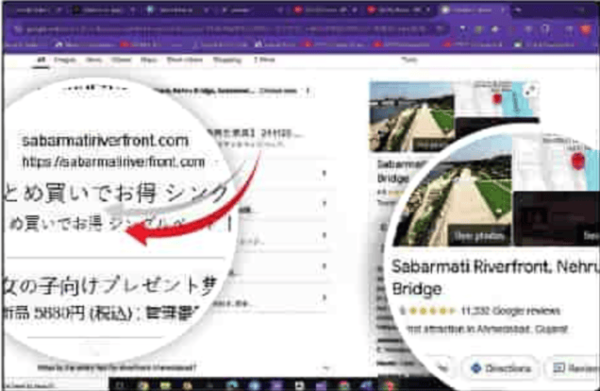Open the Videos search tab
Viewport: 600px width, 391px height.
[121, 60]
